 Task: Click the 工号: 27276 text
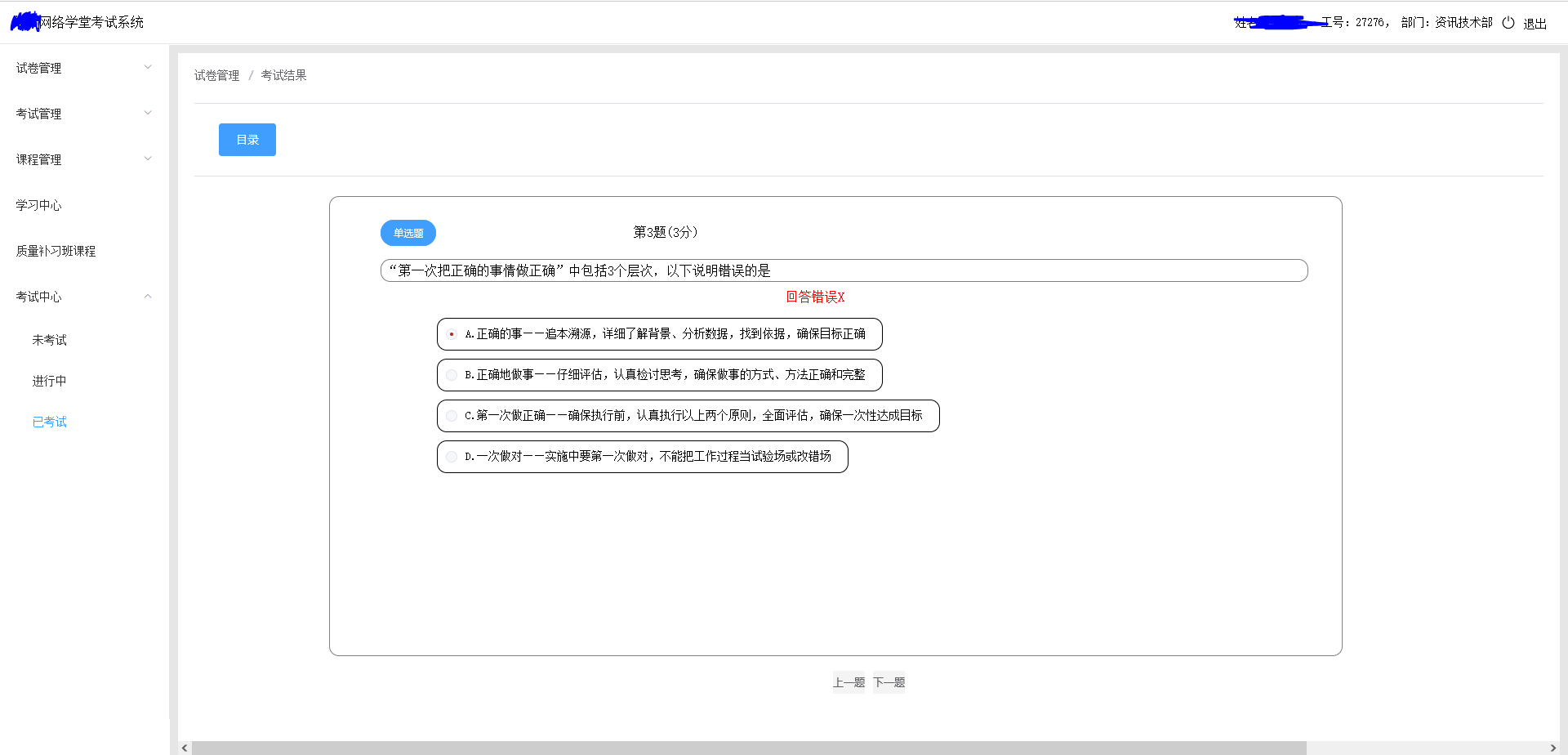[1354, 23]
